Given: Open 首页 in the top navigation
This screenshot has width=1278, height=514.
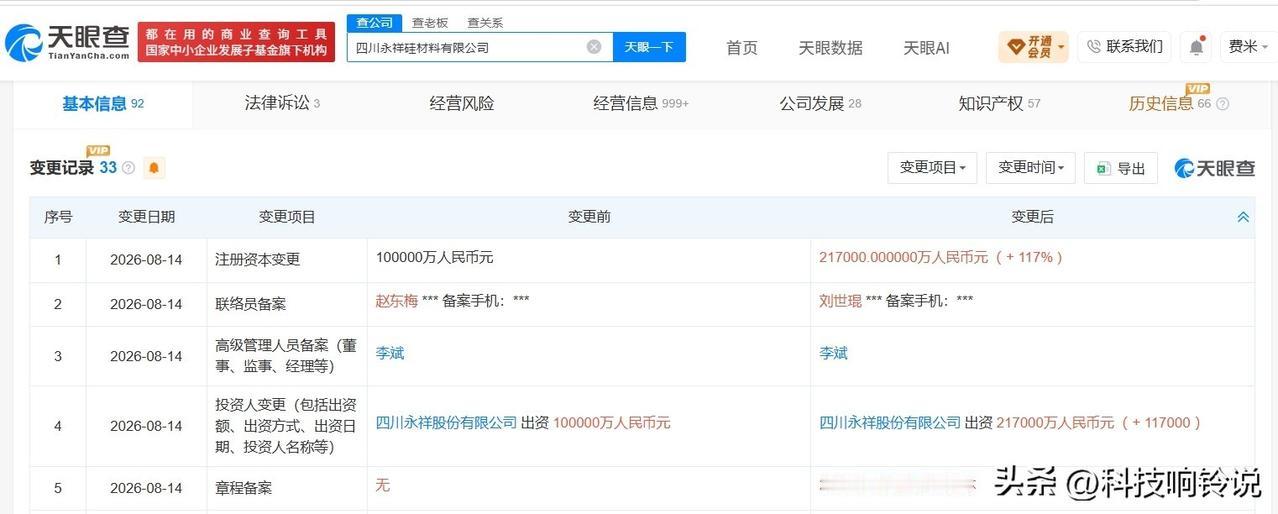Looking at the screenshot, I should pyautogui.click(x=742, y=48).
